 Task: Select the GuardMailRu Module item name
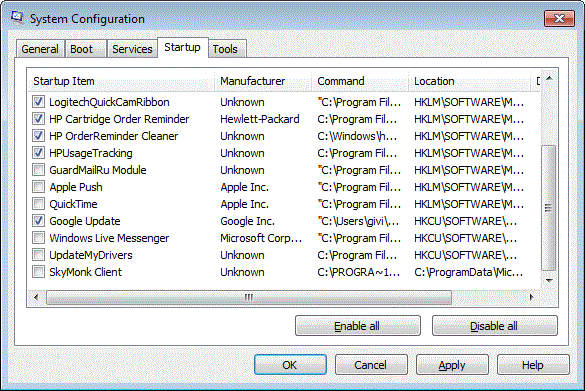tap(98, 170)
